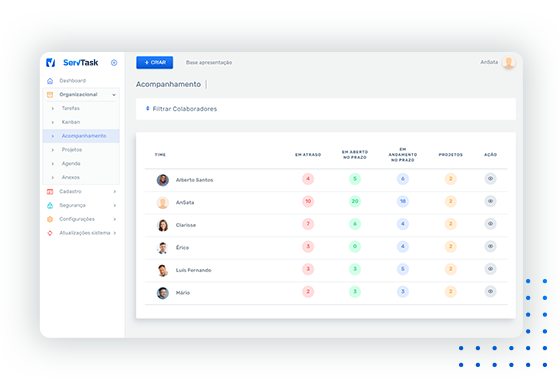View Alberto Santos with the eye icon
The height and width of the screenshot is (388, 560).
coord(490,179)
